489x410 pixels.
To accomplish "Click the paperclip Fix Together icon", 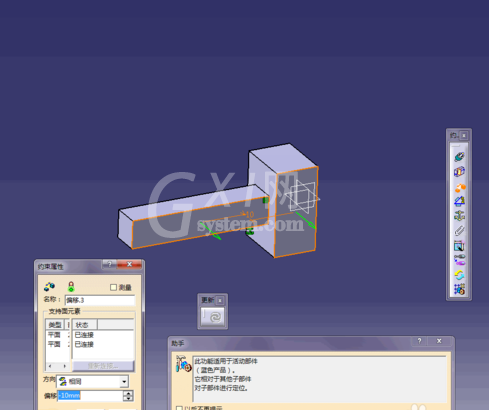I will (x=460, y=231).
